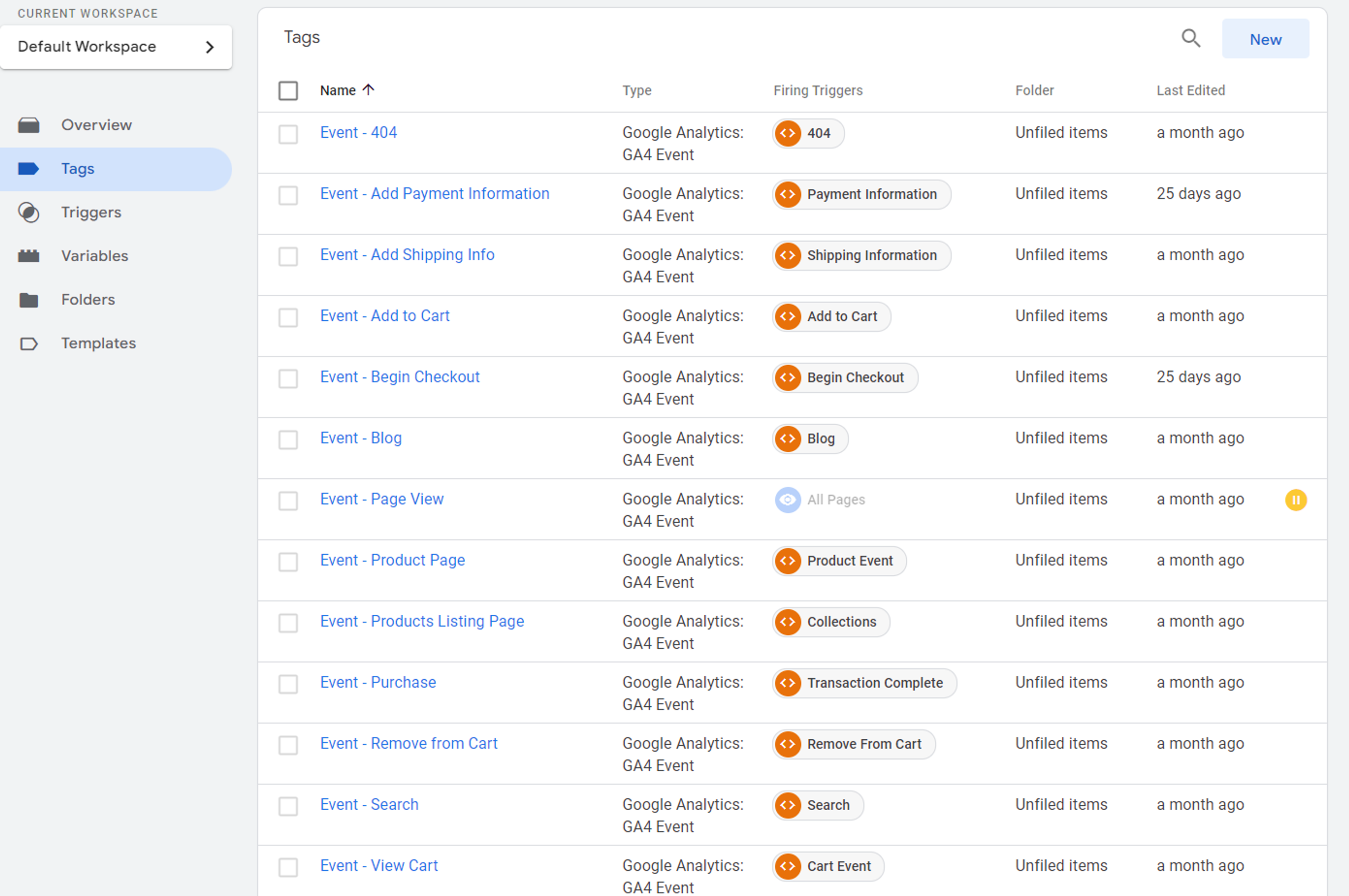This screenshot has width=1349, height=896.
Task: Click the Triggers circle icon
Action: pos(28,212)
